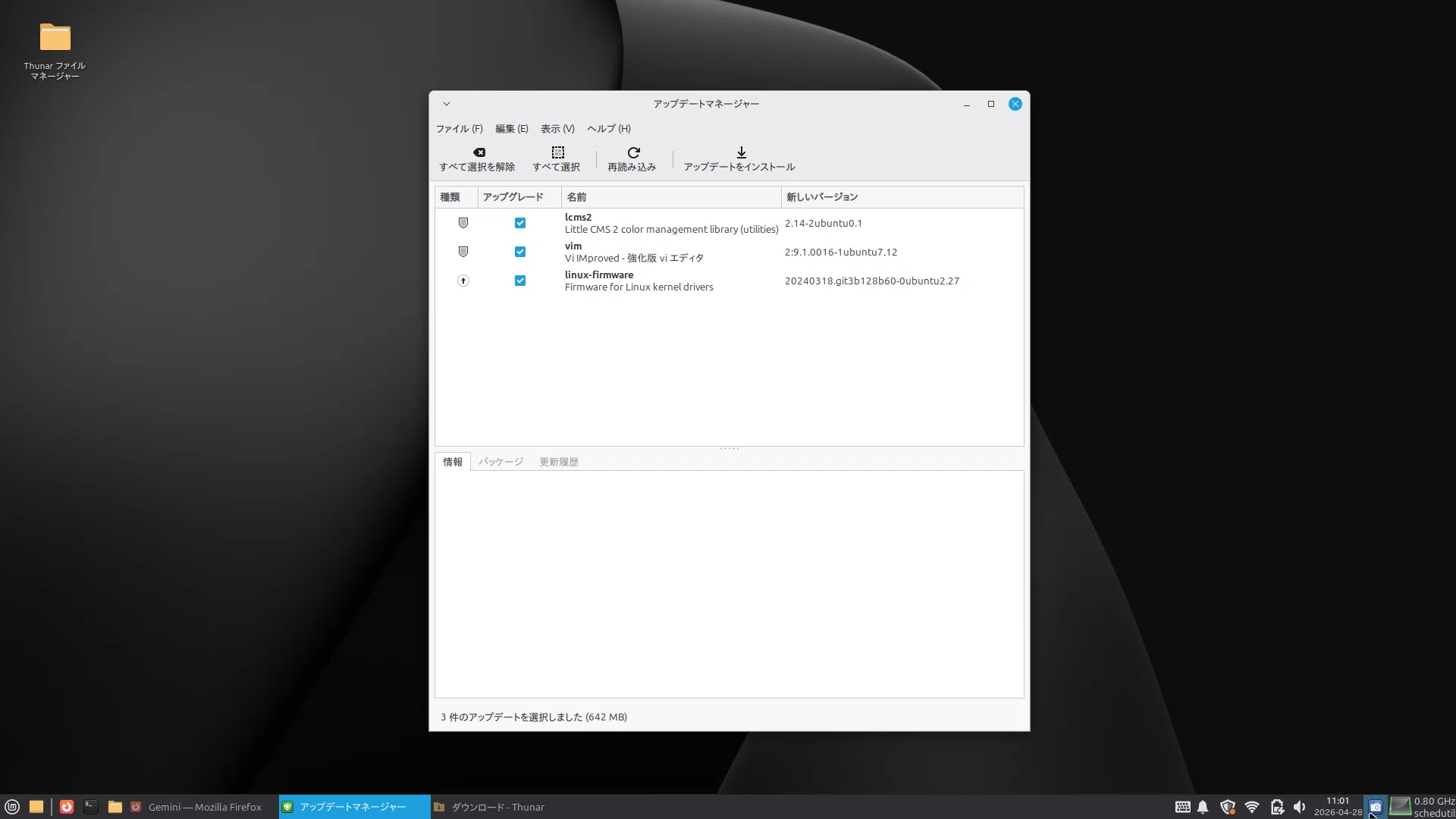Screen dimensions: 1456x819
Task: Switch to the 更新履歴 tab
Action: (x=559, y=462)
